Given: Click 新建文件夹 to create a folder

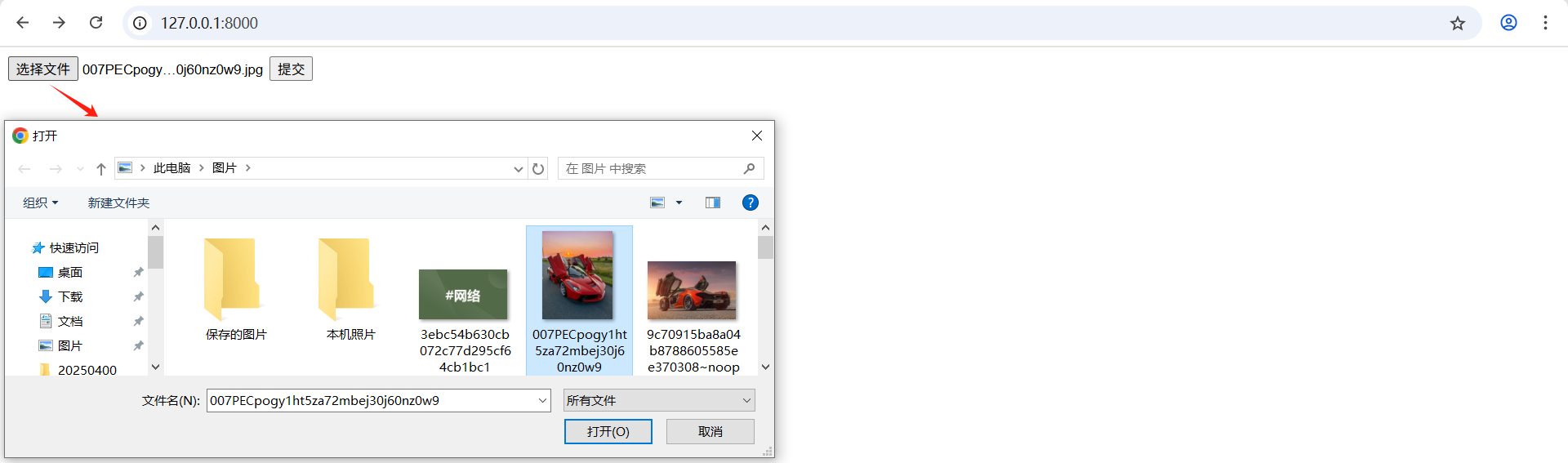Looking at the screenshot, I should tap(118, 203).
